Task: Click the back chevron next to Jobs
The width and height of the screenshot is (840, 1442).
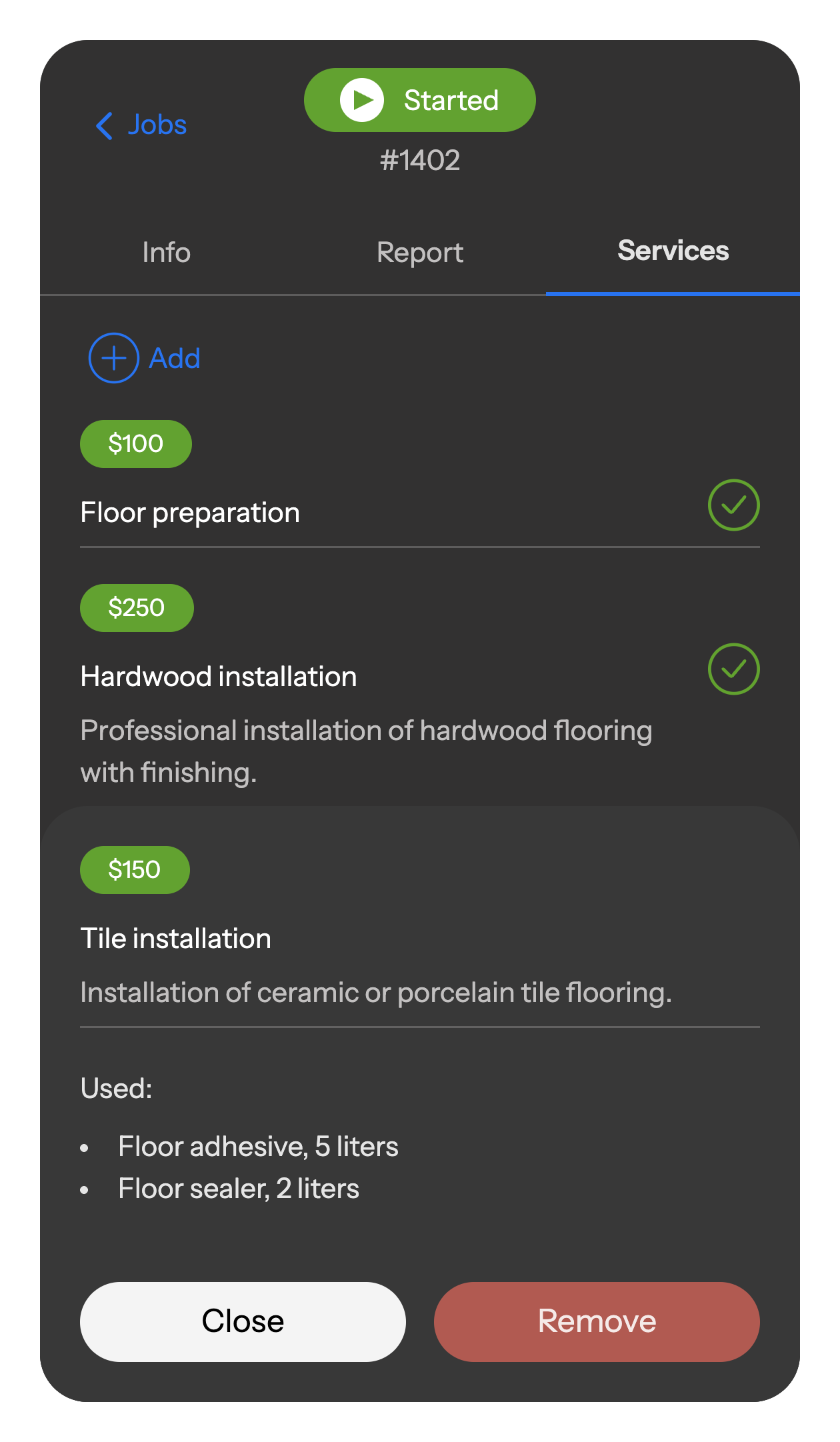Action: (x=105, y=125)
